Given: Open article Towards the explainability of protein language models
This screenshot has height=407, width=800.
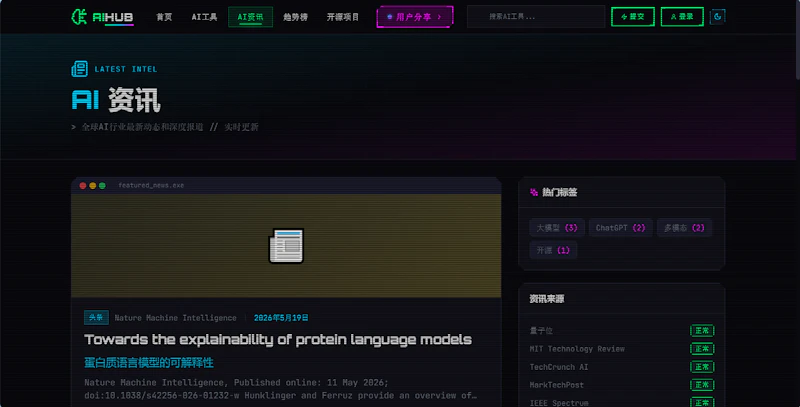Looking at the screenshot, I should click(x=278, y=340).
